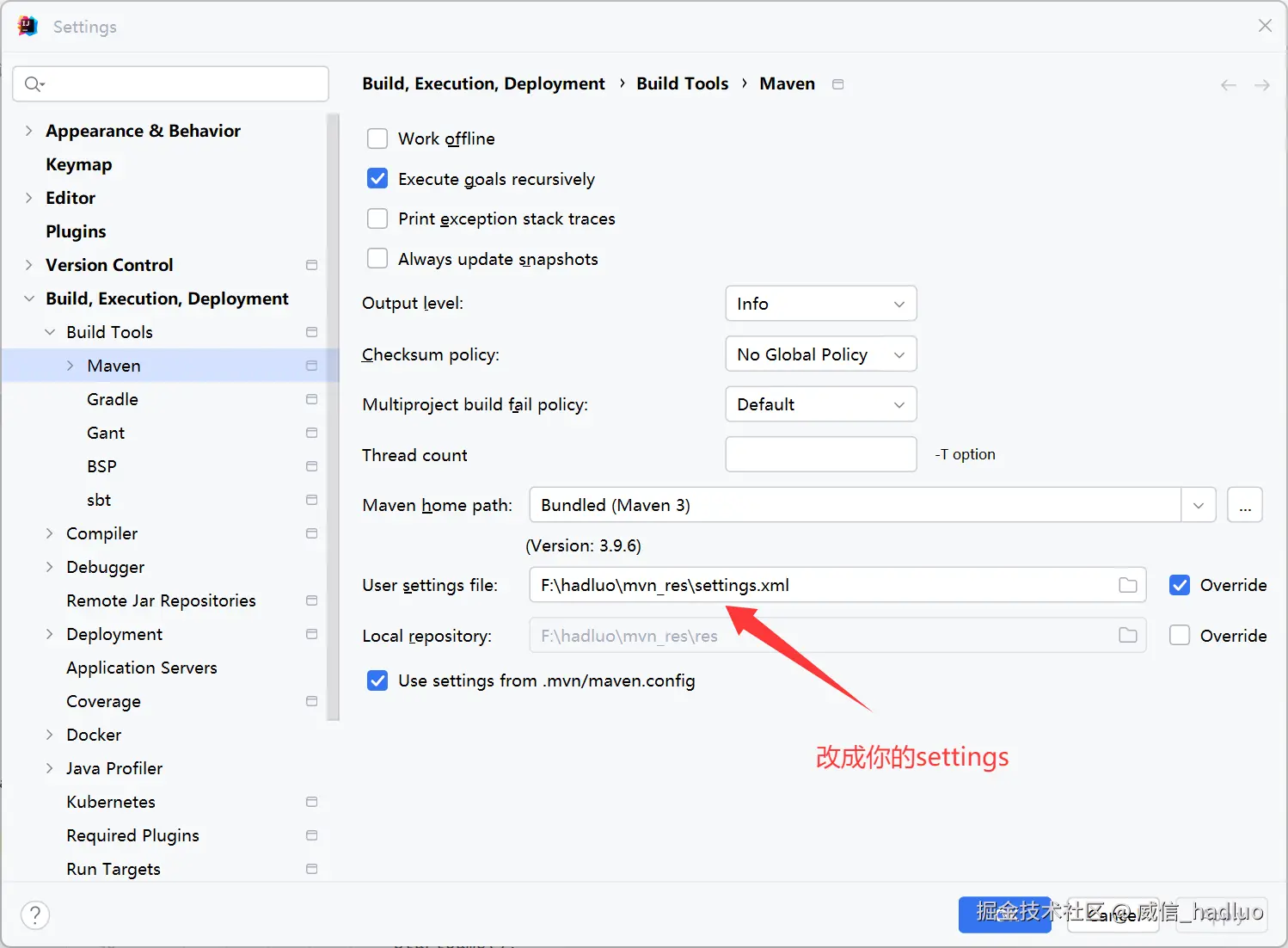Click the project icon on Maven tree row
The image size is (1288, 948).
[x=312, y=366]
